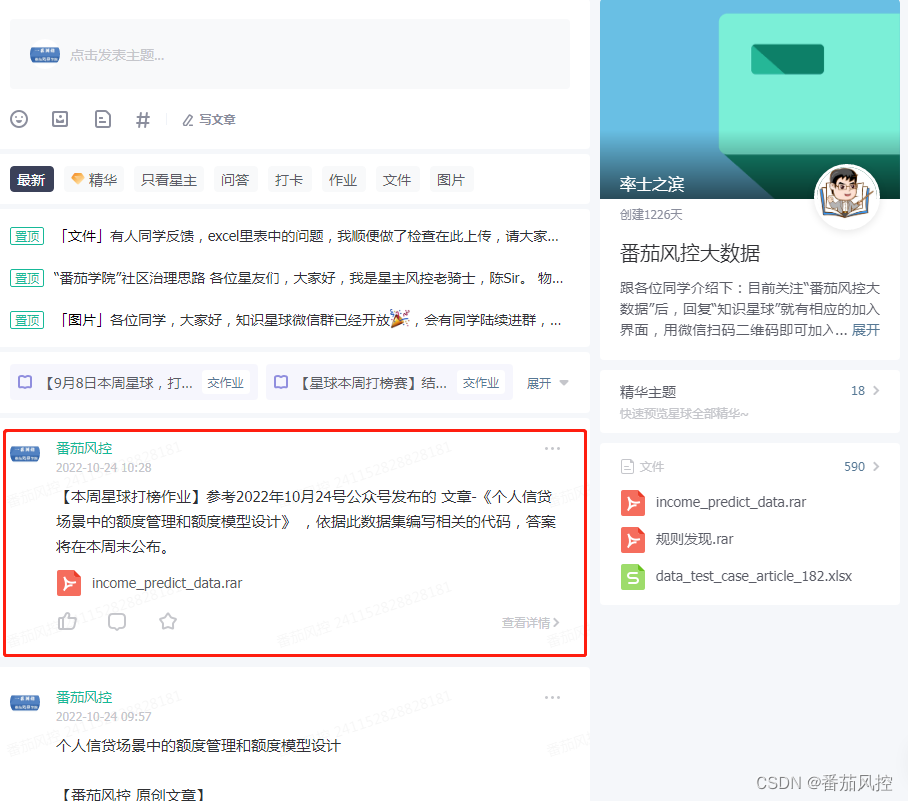The width and height of the screenshot is (908, 801).
Task: Open homework icon for 9月8日本周星球
Action: pyautogui.click(x=25, y=382)
